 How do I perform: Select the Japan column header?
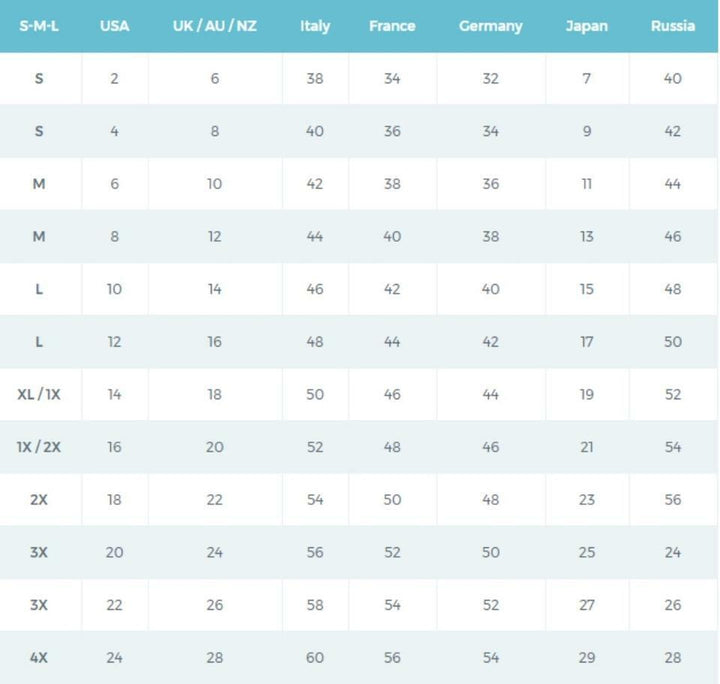tap(586, 26)
